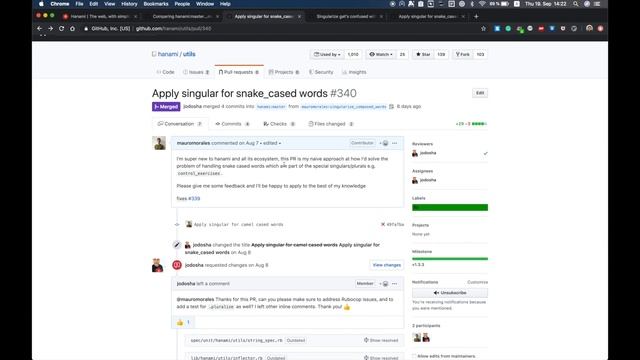Switch to the Hanami browser tab

[100, 16]
